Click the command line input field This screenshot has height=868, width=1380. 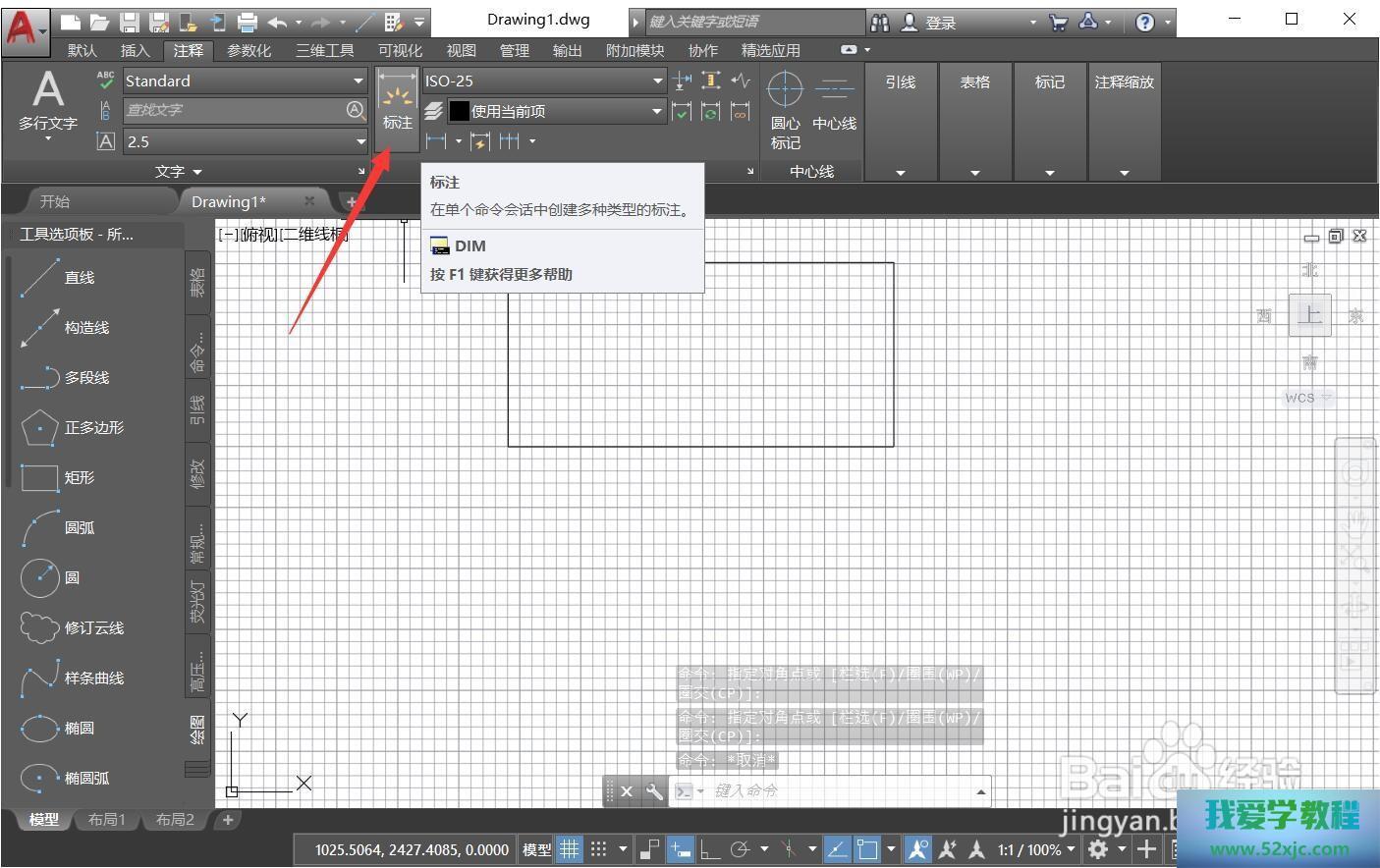coord(835,790)
